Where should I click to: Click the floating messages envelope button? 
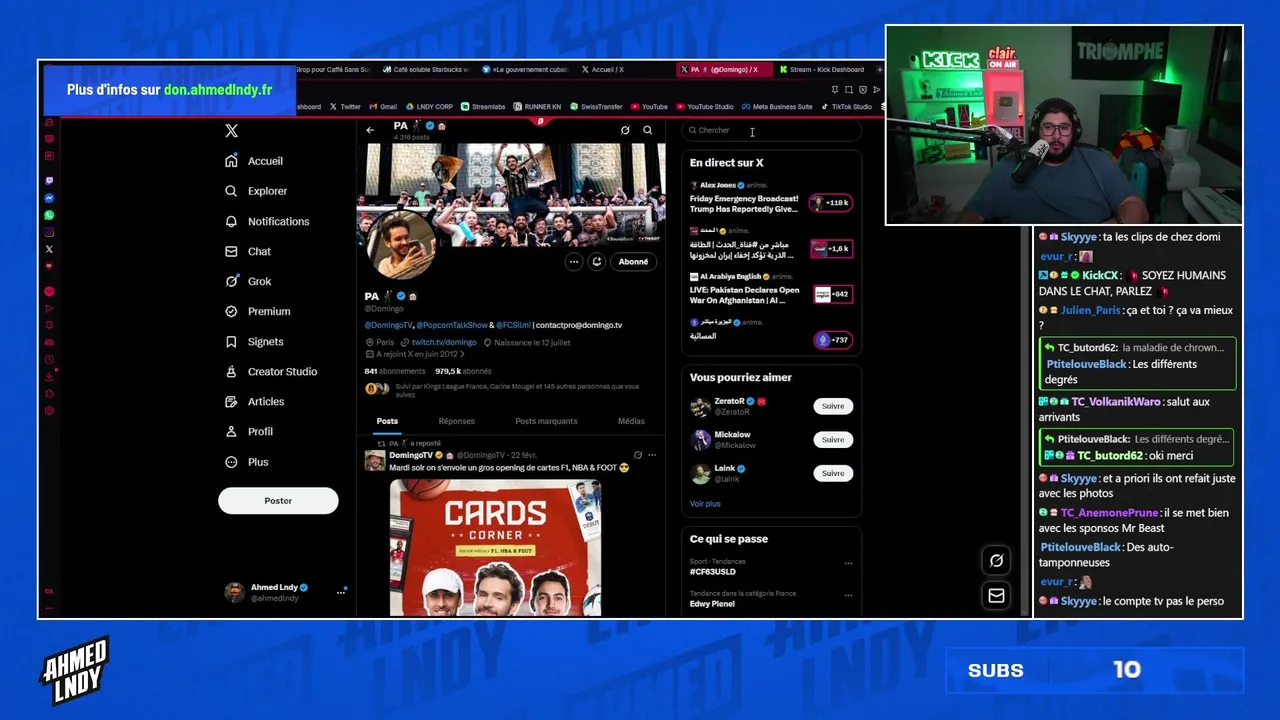click(x=996, y=595)
